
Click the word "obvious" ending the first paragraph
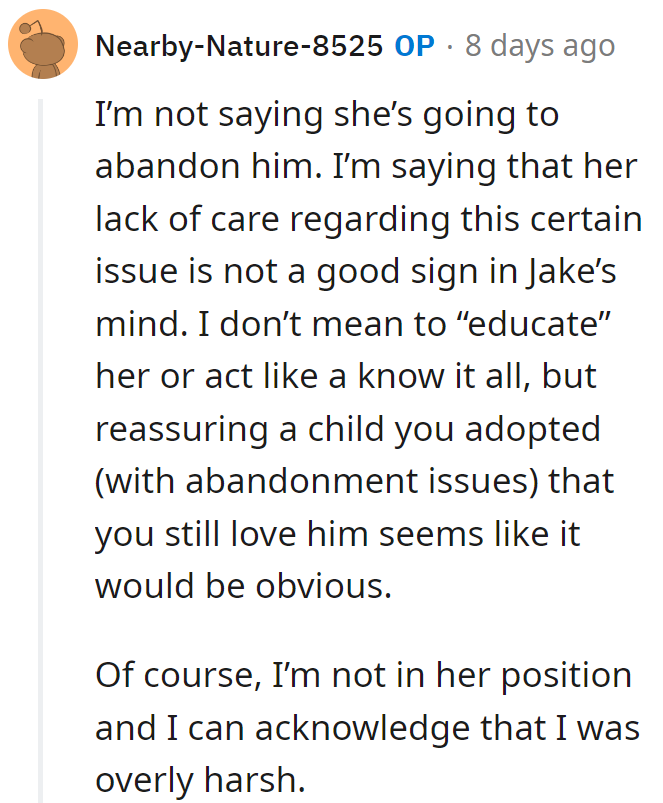pyautogui.click(x=334, y=585)
